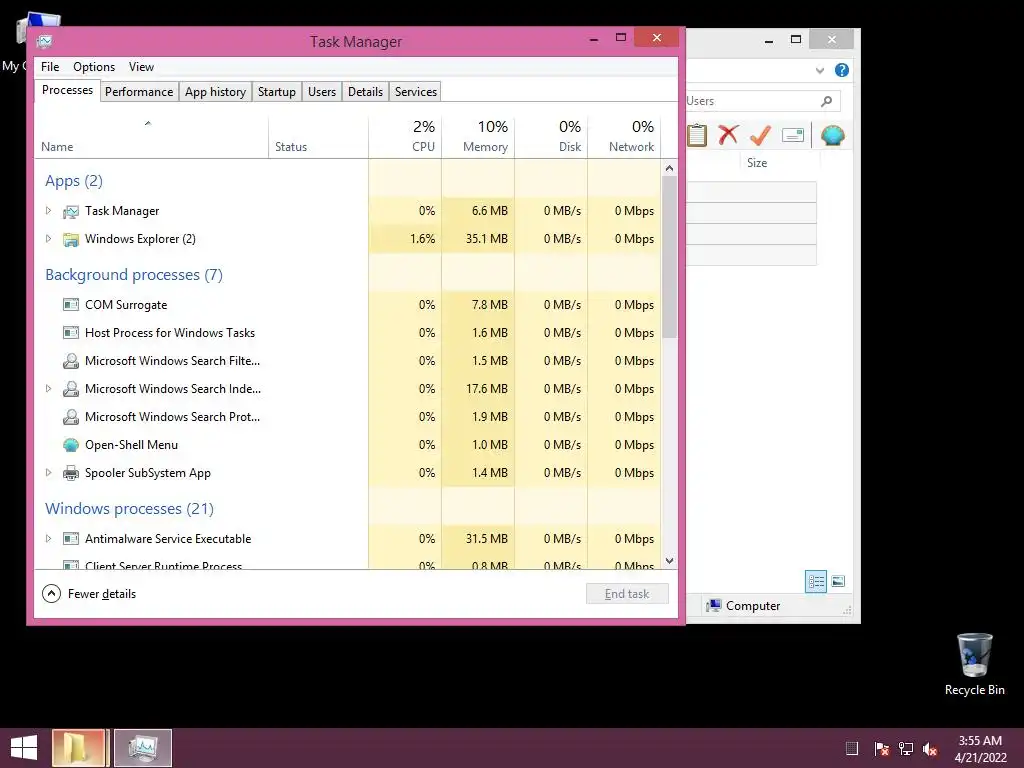The image size is (1024, 768).
Task: Click the Antimalware Service Executable icon
Action: 71,539
